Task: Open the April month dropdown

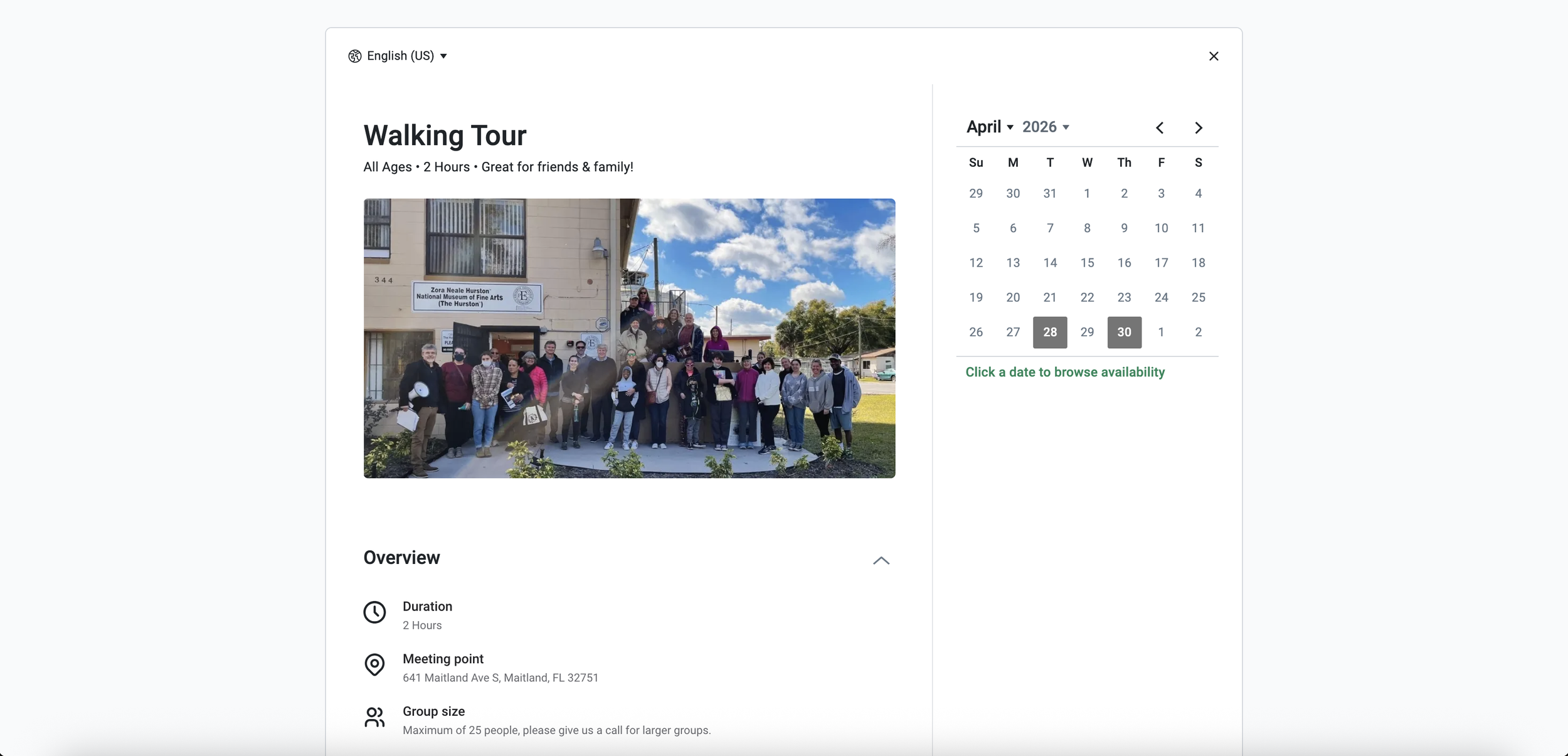Action: (x=990, y=127)
